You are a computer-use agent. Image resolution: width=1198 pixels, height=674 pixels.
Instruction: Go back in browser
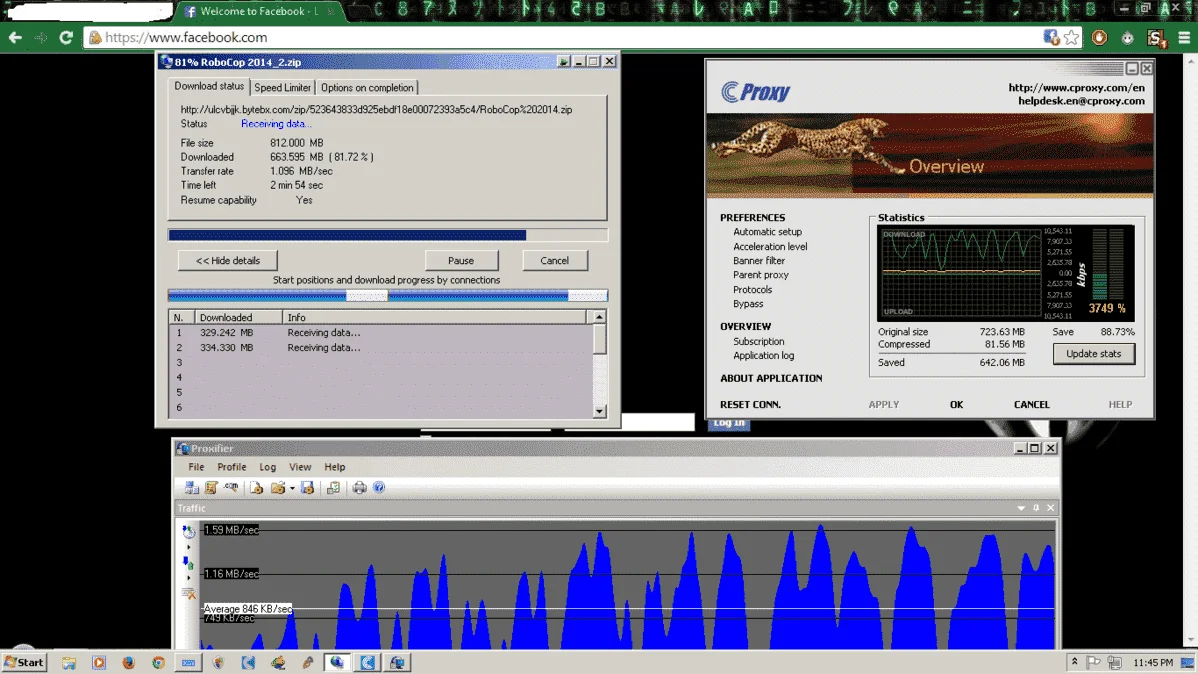pyautogui.click(x=15, y=37)
